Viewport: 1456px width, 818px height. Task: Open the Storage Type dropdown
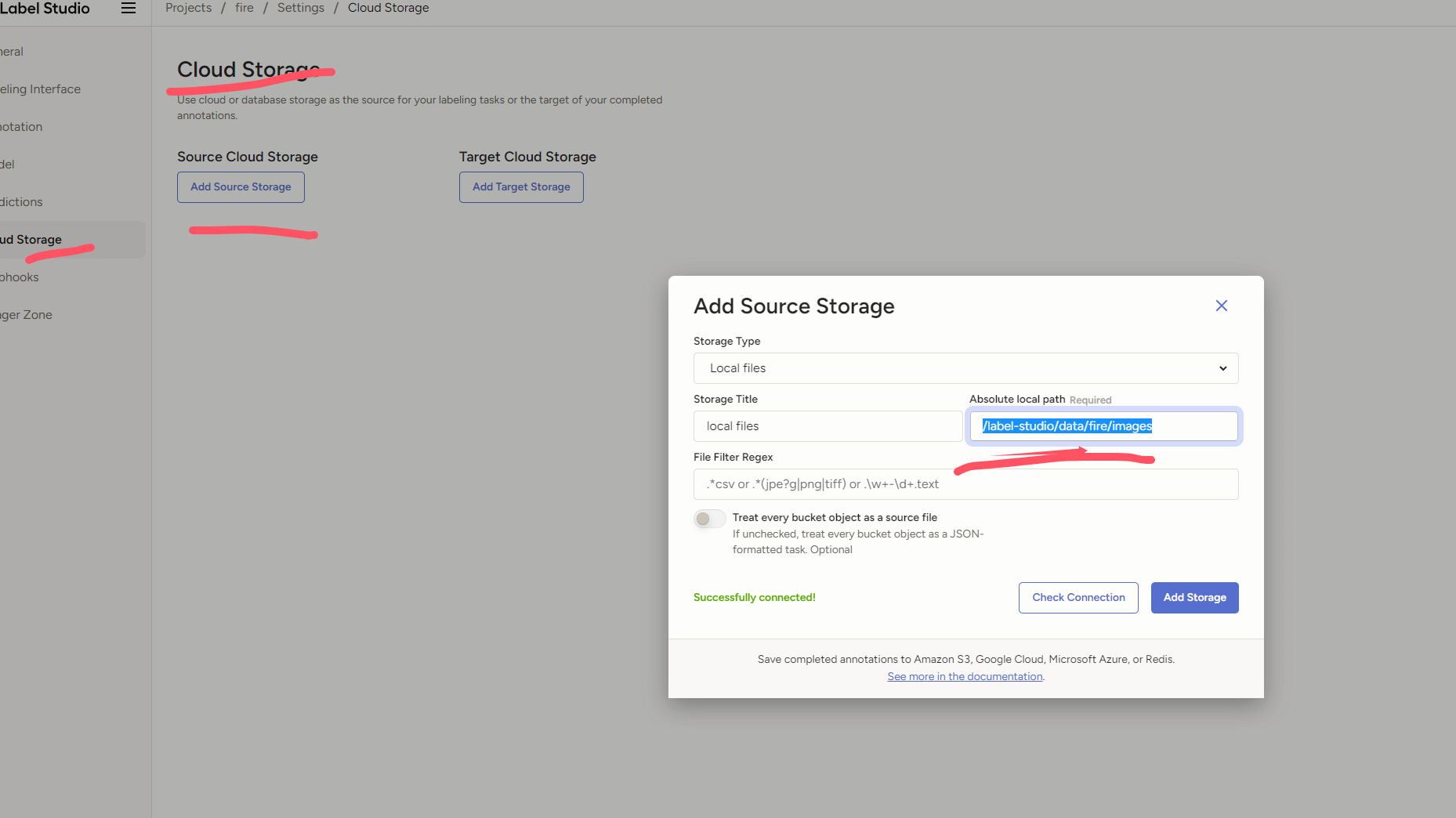[x=965, y=368]
